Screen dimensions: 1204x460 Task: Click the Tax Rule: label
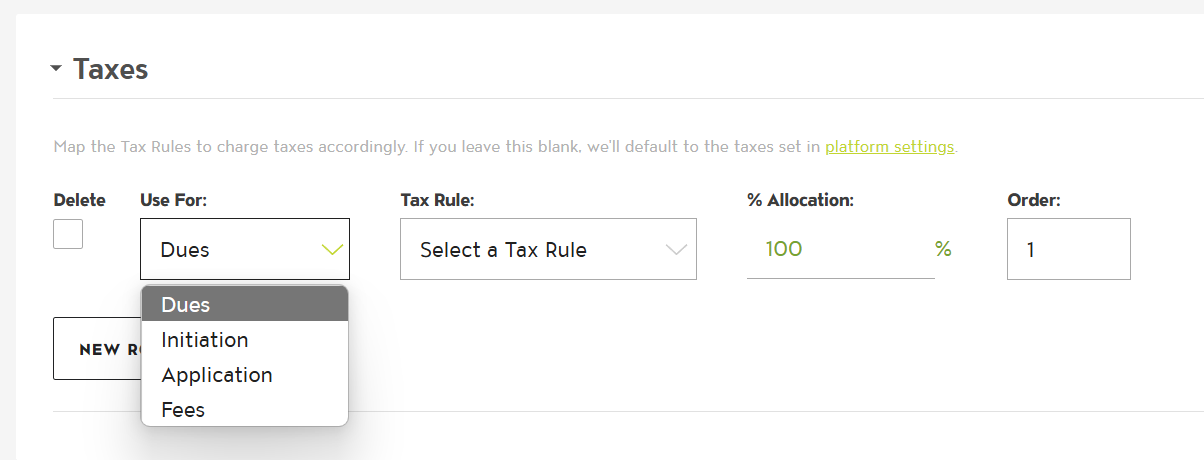437,200
